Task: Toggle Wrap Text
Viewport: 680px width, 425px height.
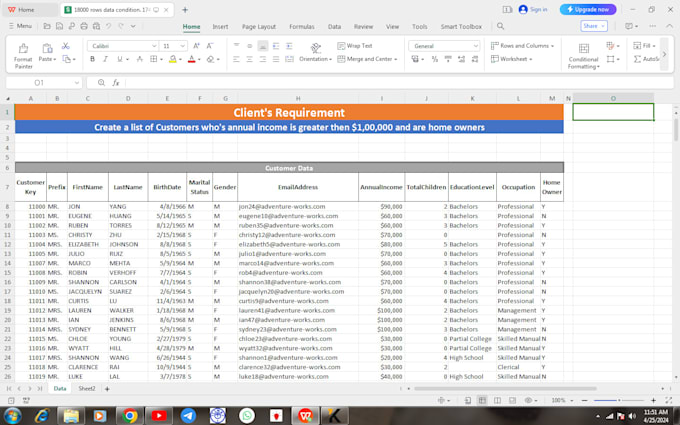Action: pyautogui.click(x=355, y=46)
